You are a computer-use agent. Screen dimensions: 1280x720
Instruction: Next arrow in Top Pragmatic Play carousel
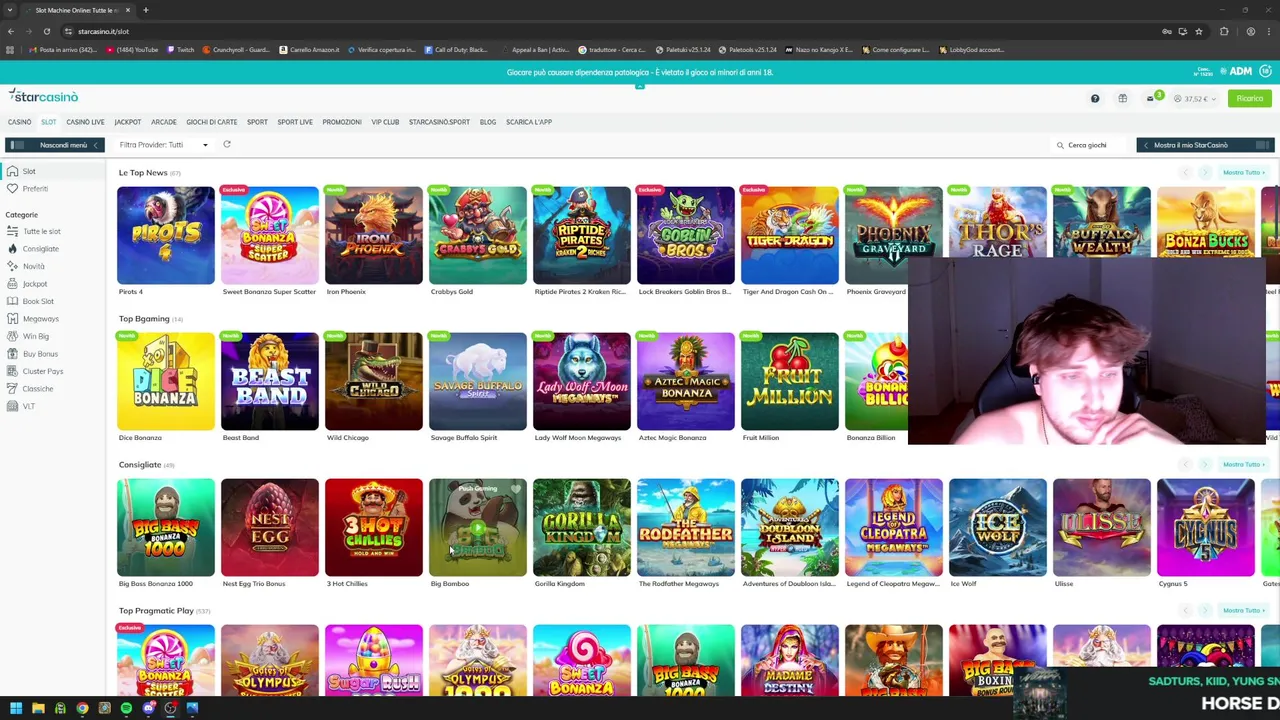[1205, 611]
